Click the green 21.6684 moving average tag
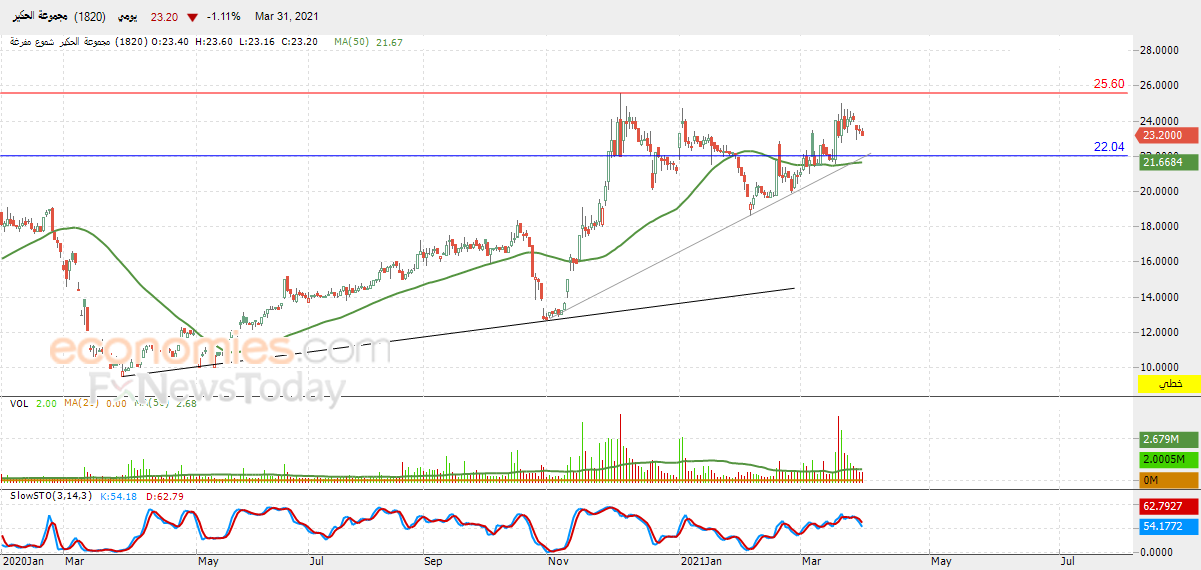The width and height of the screenshot is (1201, 570). click(1169, 162)
